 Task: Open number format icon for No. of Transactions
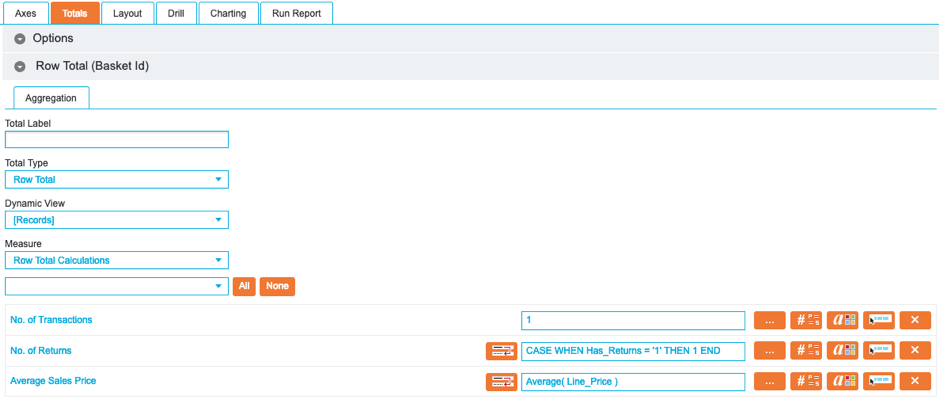point(806,321)
